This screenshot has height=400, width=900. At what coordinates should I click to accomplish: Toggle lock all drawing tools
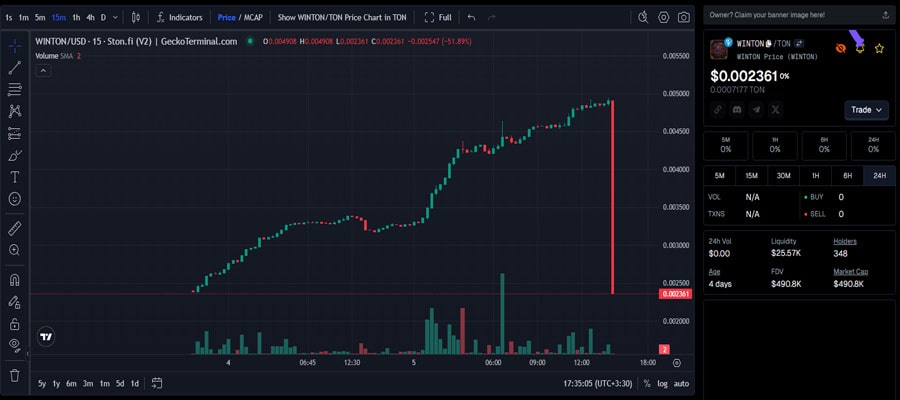pyautogui.click(x=15, y=324)
